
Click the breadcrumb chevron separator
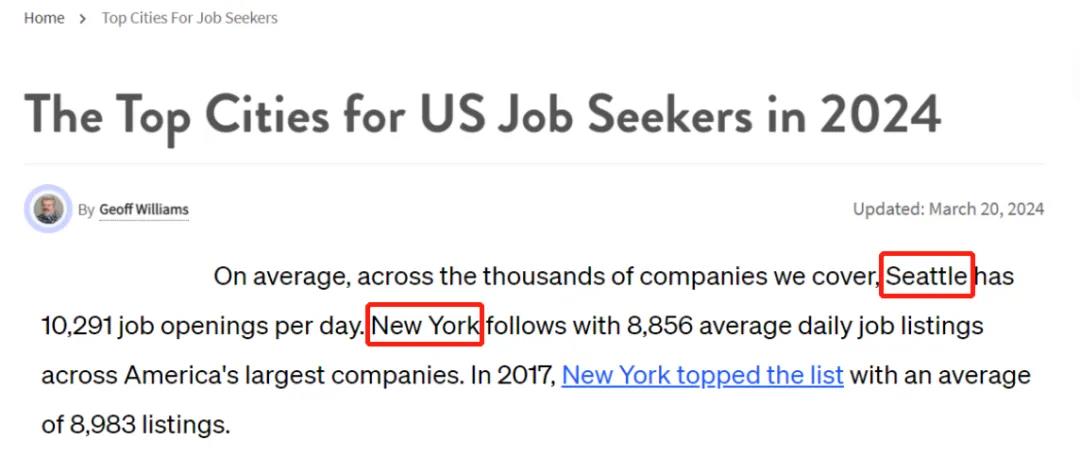point(83,19)
